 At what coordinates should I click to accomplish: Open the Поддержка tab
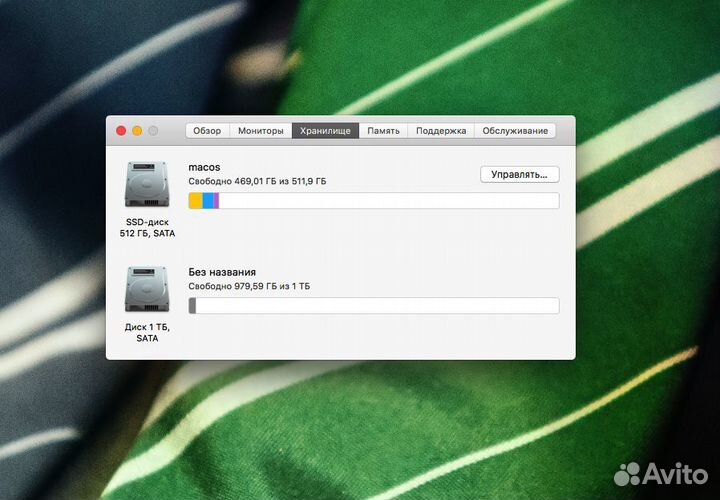441,131
